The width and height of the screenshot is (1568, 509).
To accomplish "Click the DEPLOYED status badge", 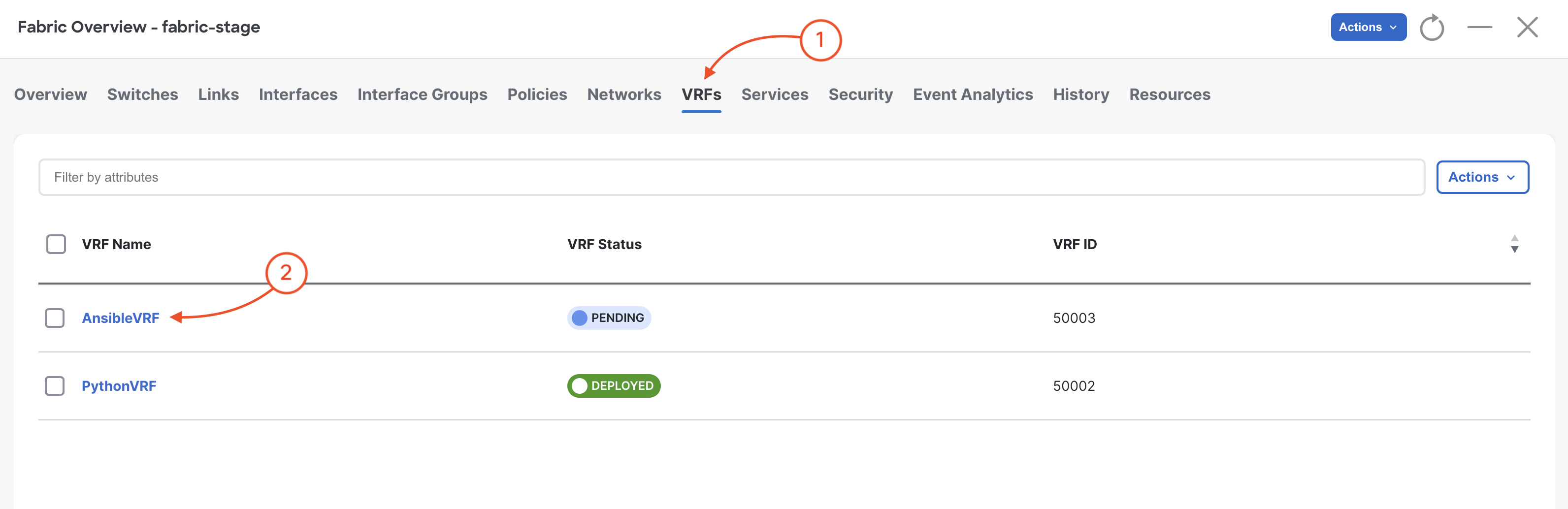I will point(614,385).
